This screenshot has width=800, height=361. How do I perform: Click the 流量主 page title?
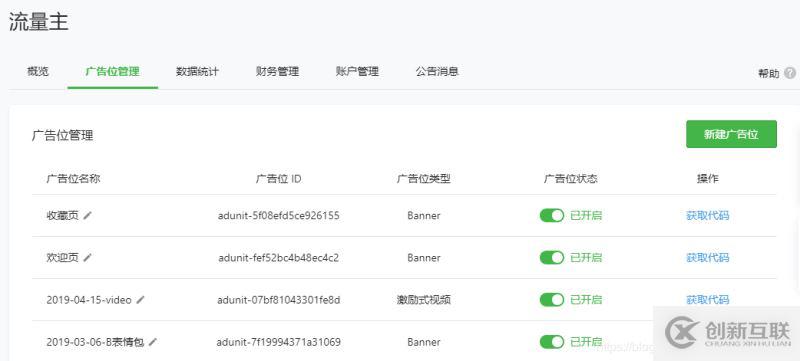39,22
